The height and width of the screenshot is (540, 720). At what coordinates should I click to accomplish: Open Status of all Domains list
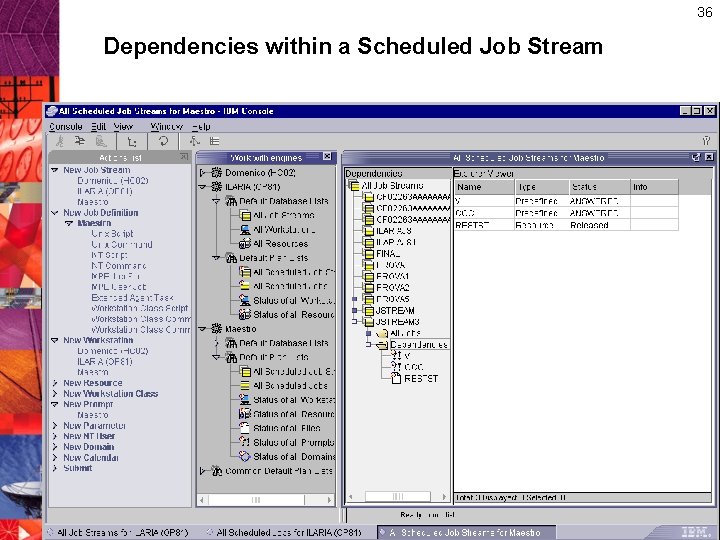click(x=294, y=456)
